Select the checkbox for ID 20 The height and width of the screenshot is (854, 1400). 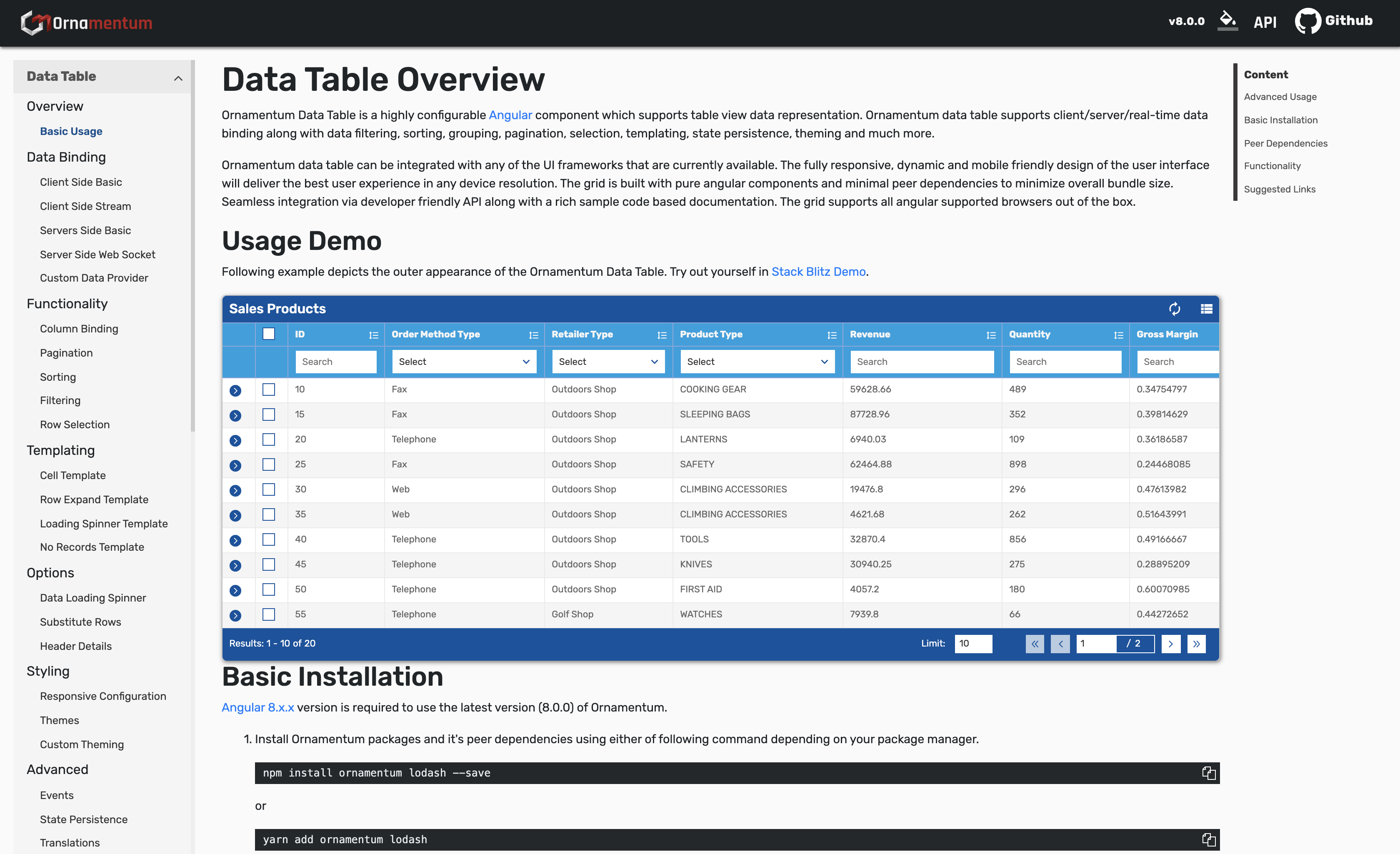click(269, 439)
